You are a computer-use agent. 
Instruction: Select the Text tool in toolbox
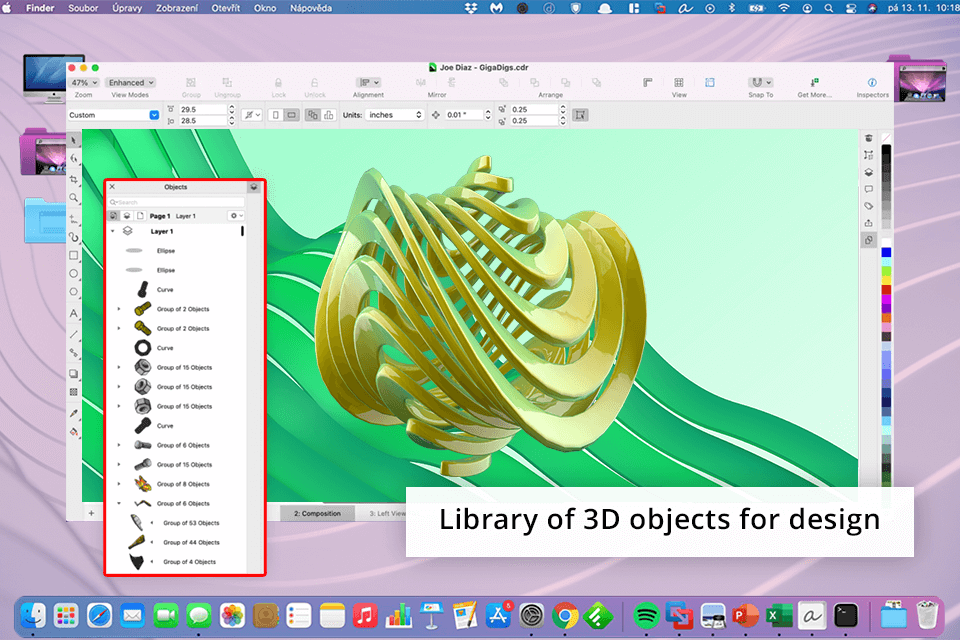click(x=74, y=313)
